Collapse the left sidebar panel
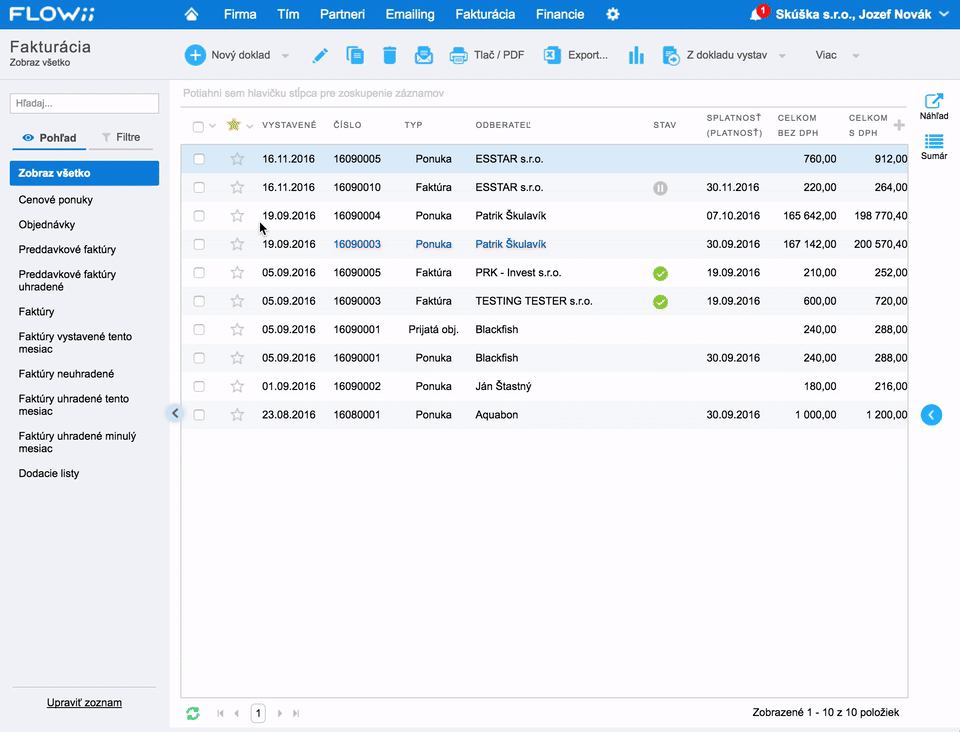 (174, 413)
